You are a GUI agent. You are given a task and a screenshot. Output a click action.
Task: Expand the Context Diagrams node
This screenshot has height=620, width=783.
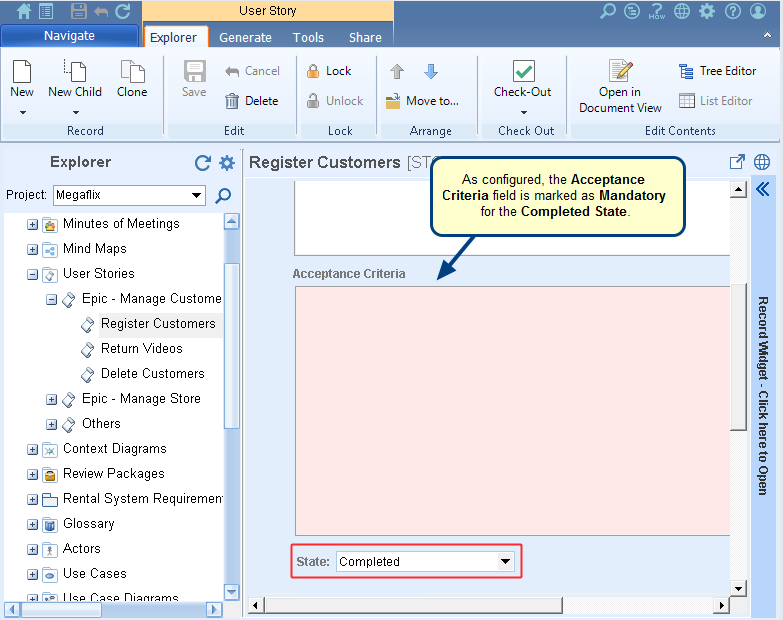[32, 450]
